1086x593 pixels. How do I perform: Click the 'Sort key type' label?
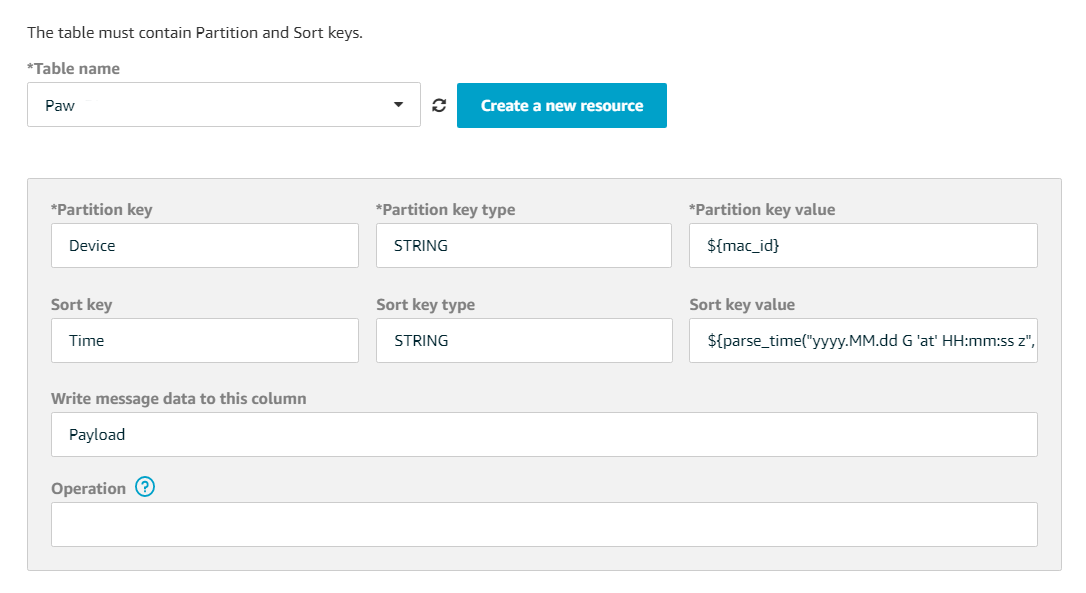click(x=425, y=305)
